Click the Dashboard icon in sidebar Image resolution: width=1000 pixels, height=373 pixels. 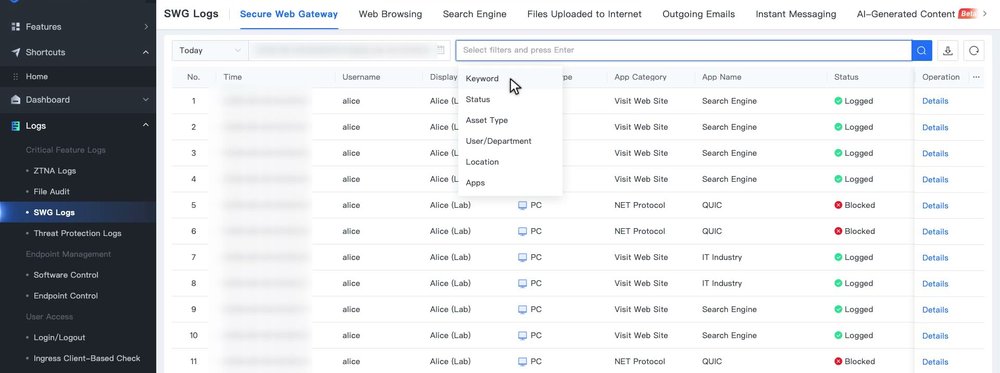pos(16,100)
